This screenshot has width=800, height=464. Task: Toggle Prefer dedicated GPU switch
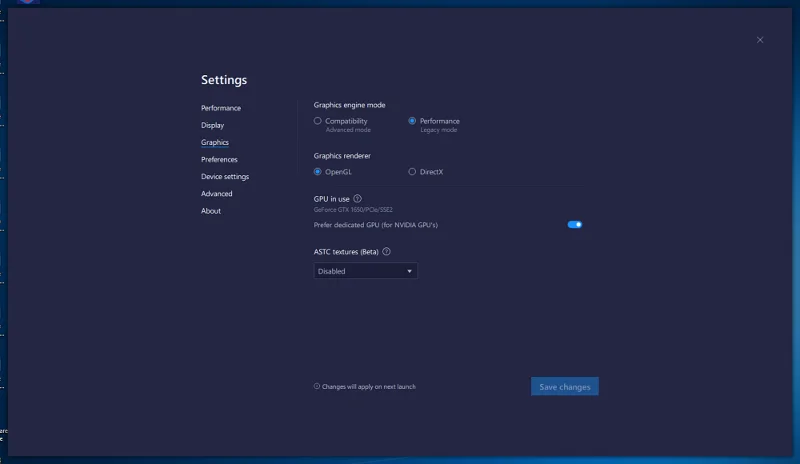click(574, 225)
